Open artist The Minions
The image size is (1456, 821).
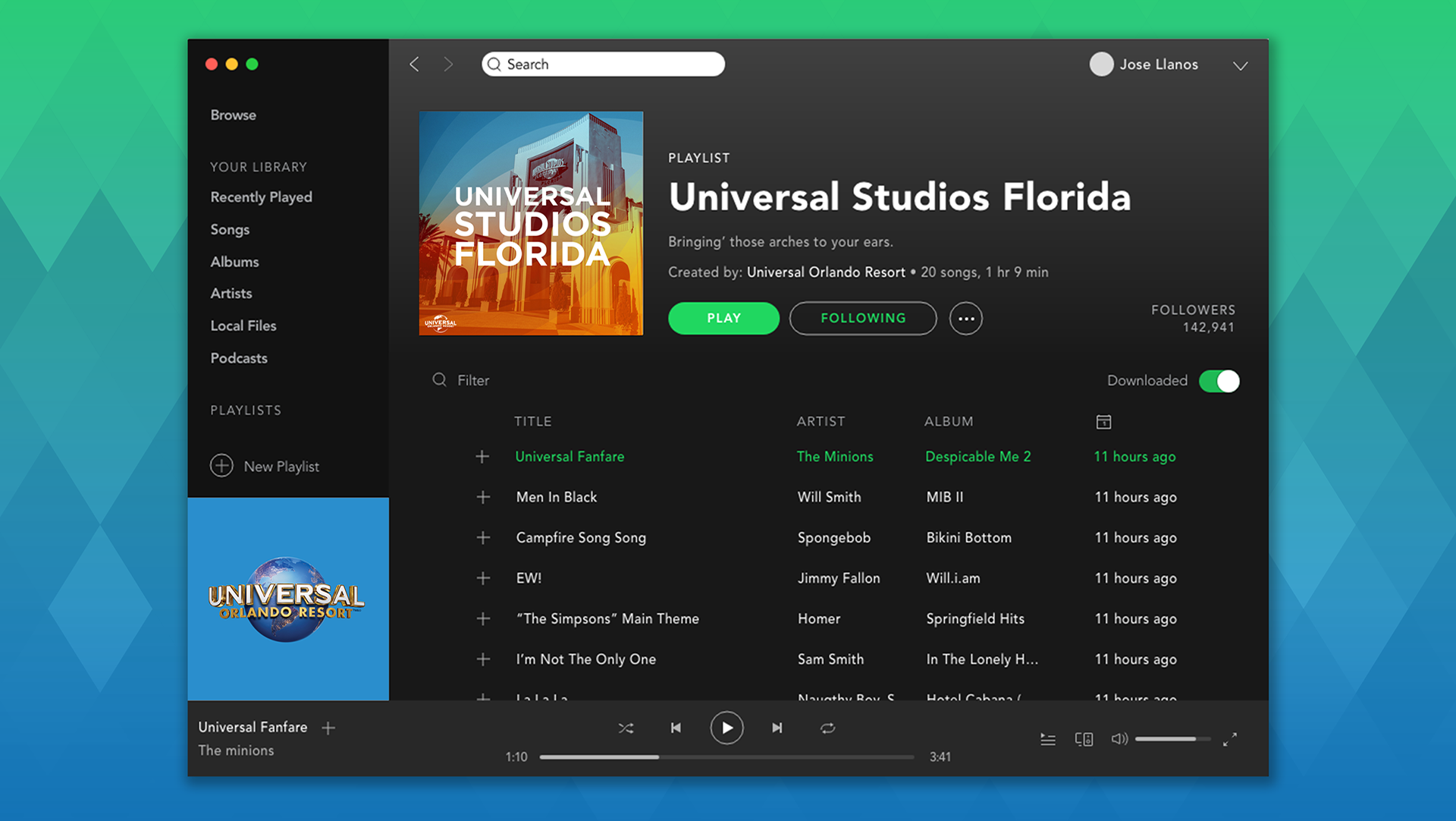coord(835,457)
